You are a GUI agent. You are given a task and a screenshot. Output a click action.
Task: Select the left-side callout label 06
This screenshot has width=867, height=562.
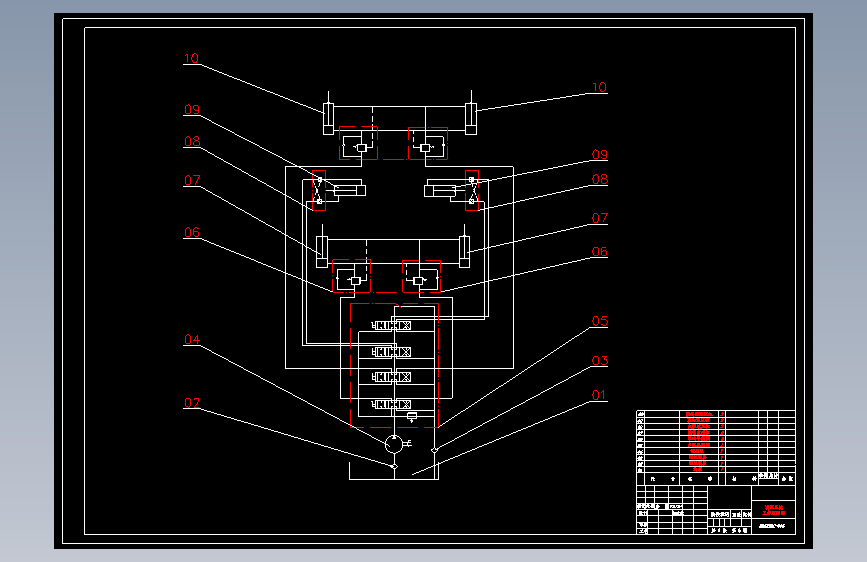192,232
